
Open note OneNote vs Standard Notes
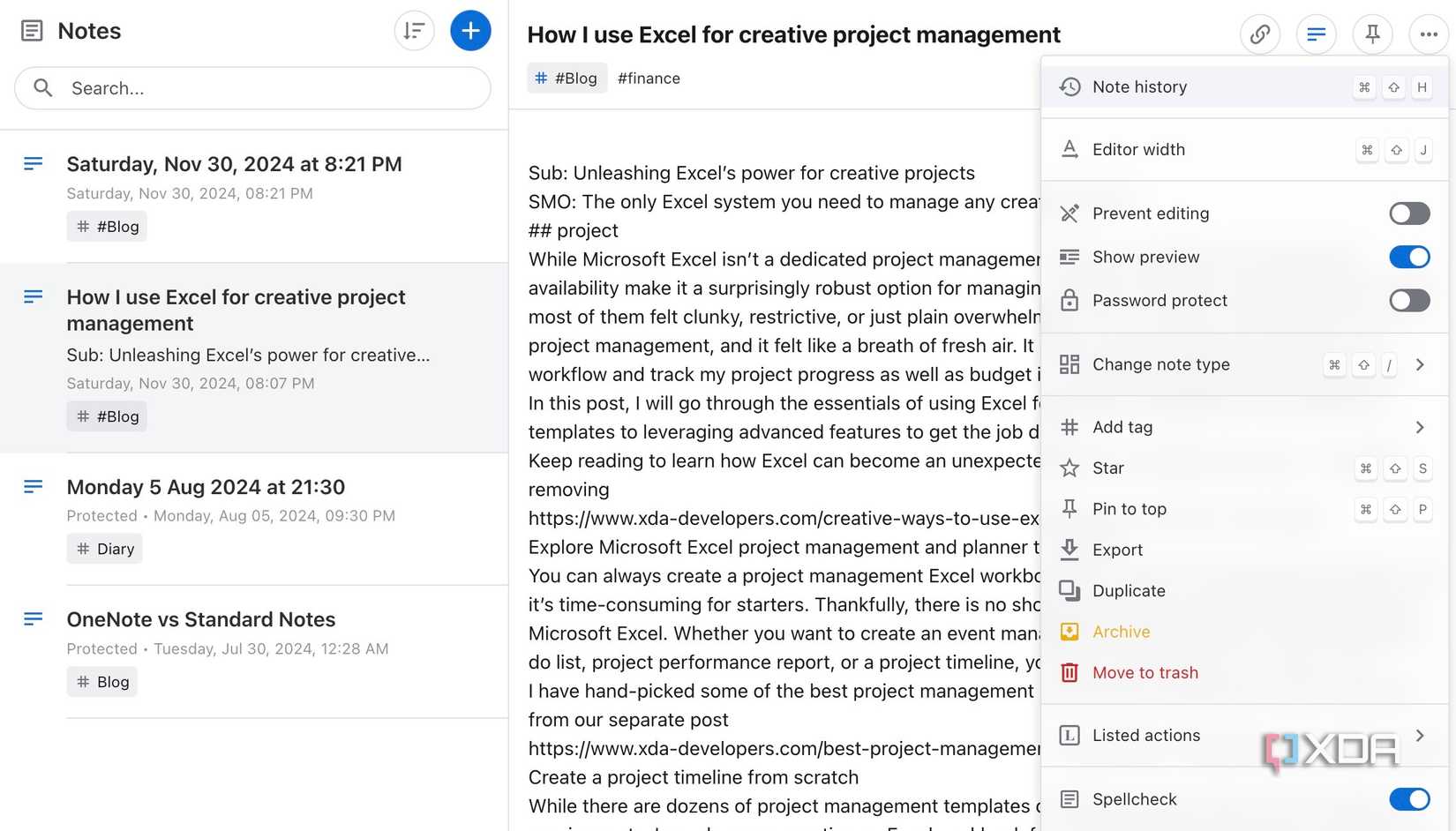(254, 652)
